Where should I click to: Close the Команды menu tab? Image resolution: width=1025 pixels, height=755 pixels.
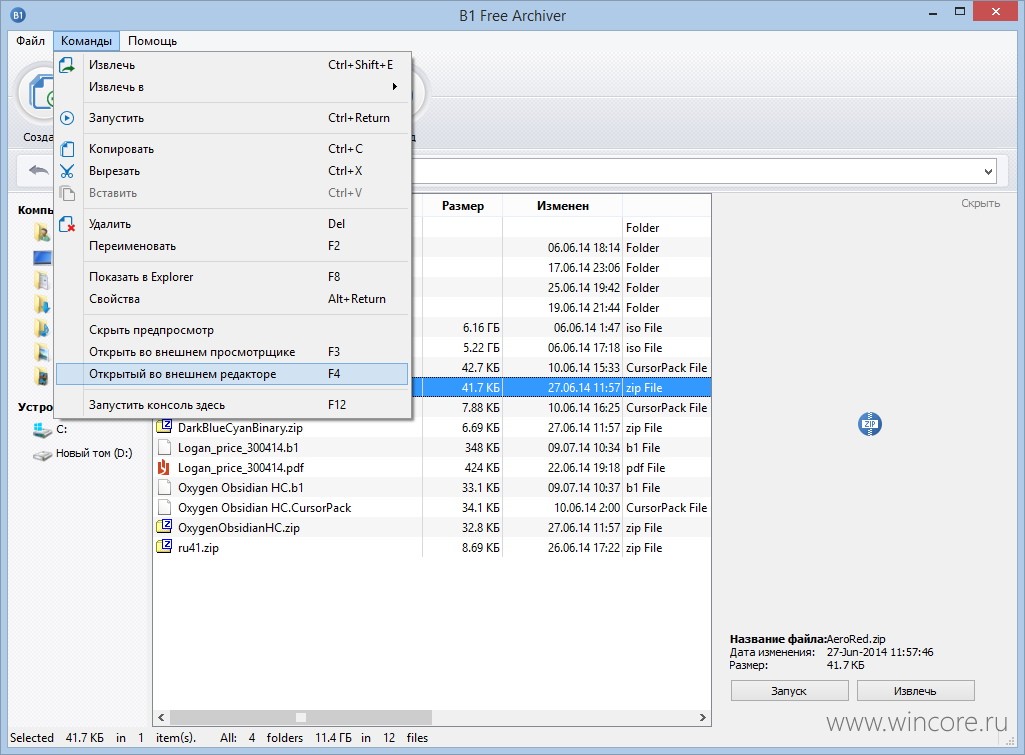(86, 41)
